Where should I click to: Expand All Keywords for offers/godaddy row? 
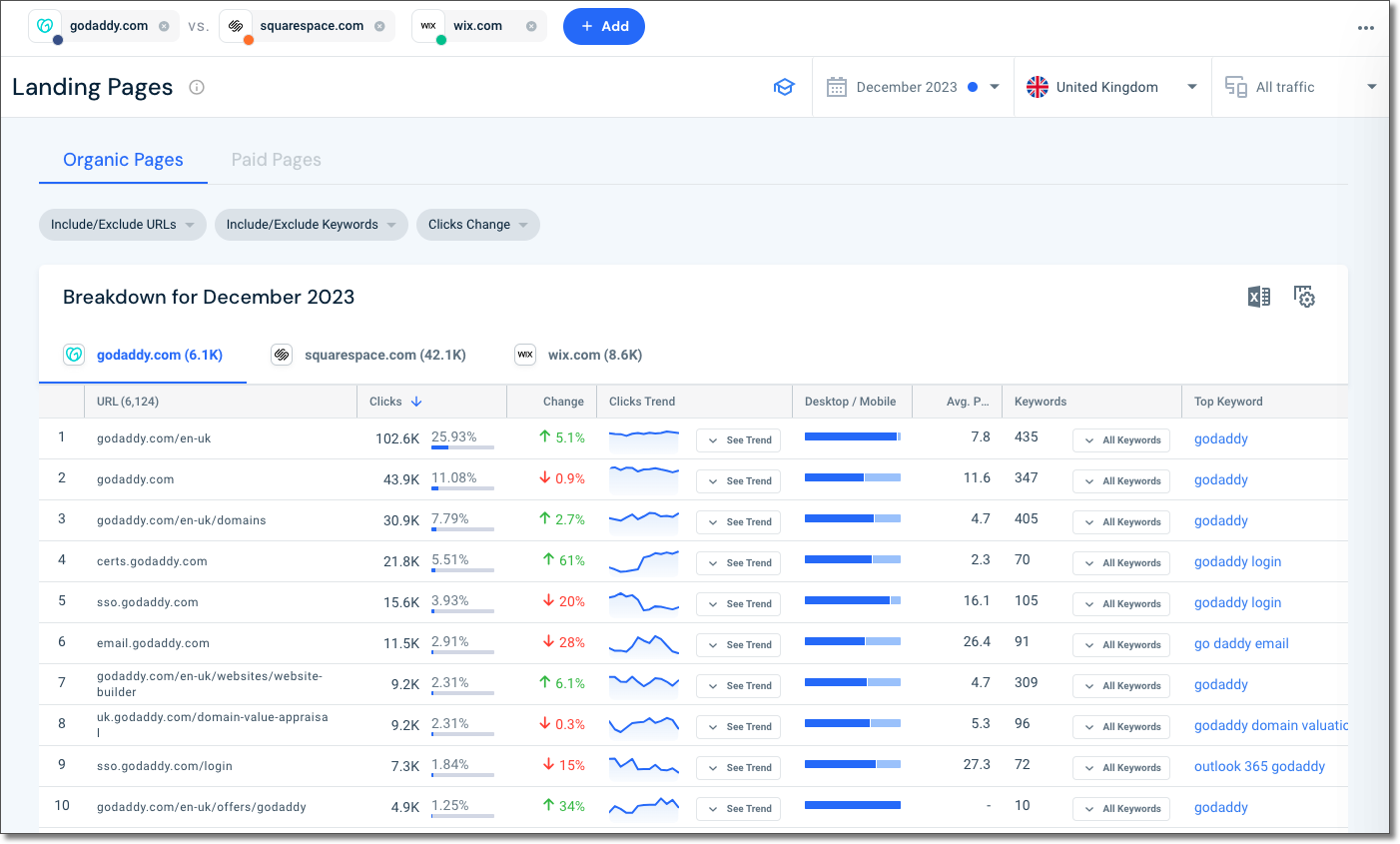tap(1122, 808)
